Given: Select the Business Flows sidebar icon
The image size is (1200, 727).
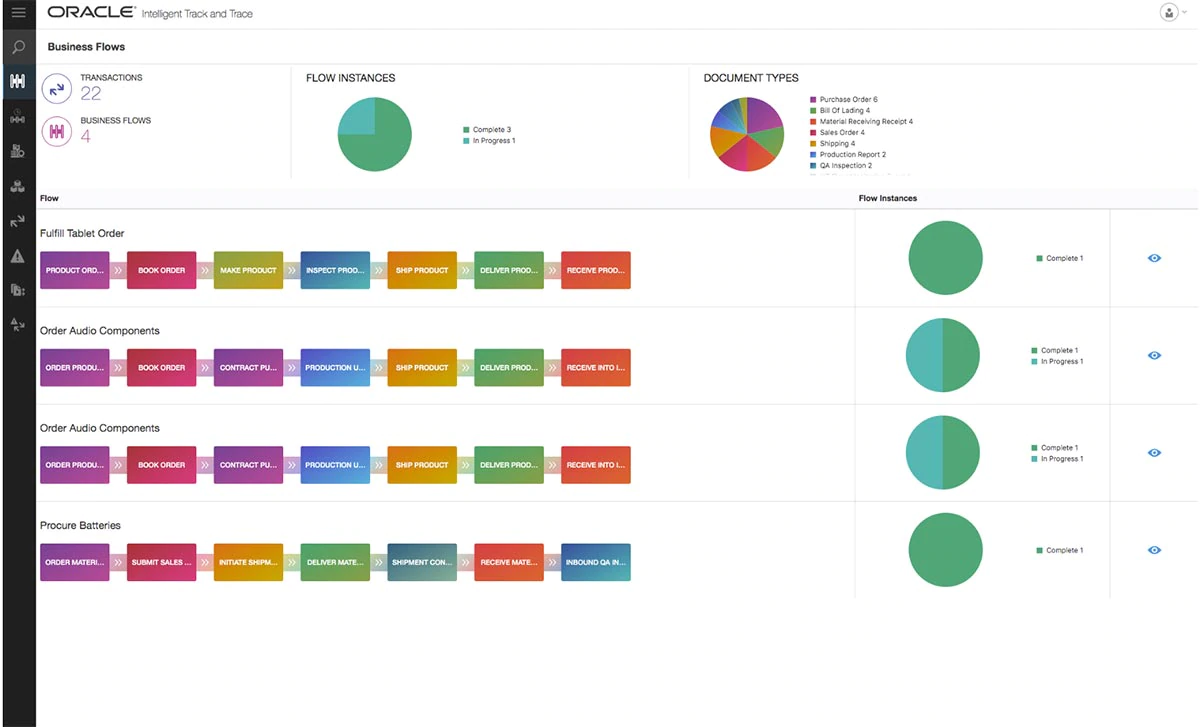Looking at the screenshot, I should tap(18, 82).
